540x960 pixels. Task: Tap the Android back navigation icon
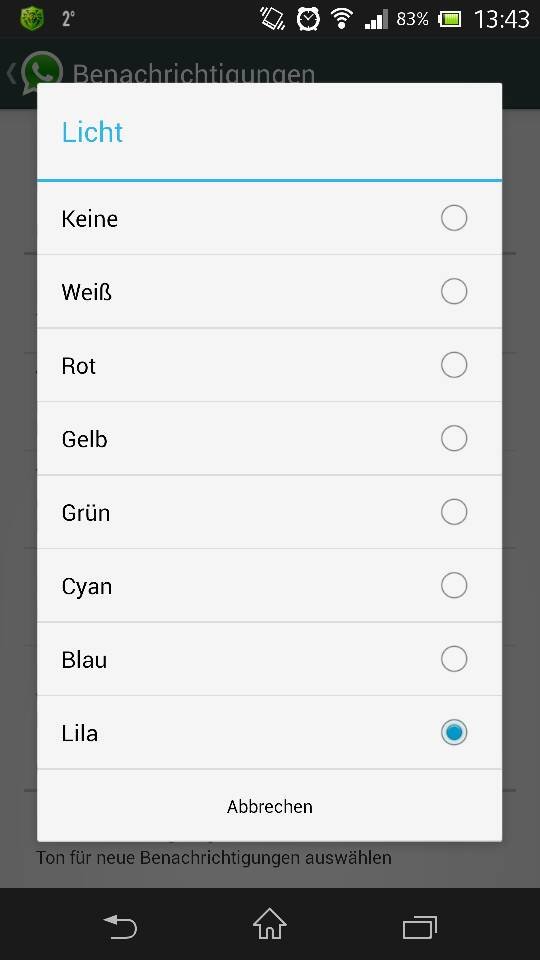tap(120, 926)
